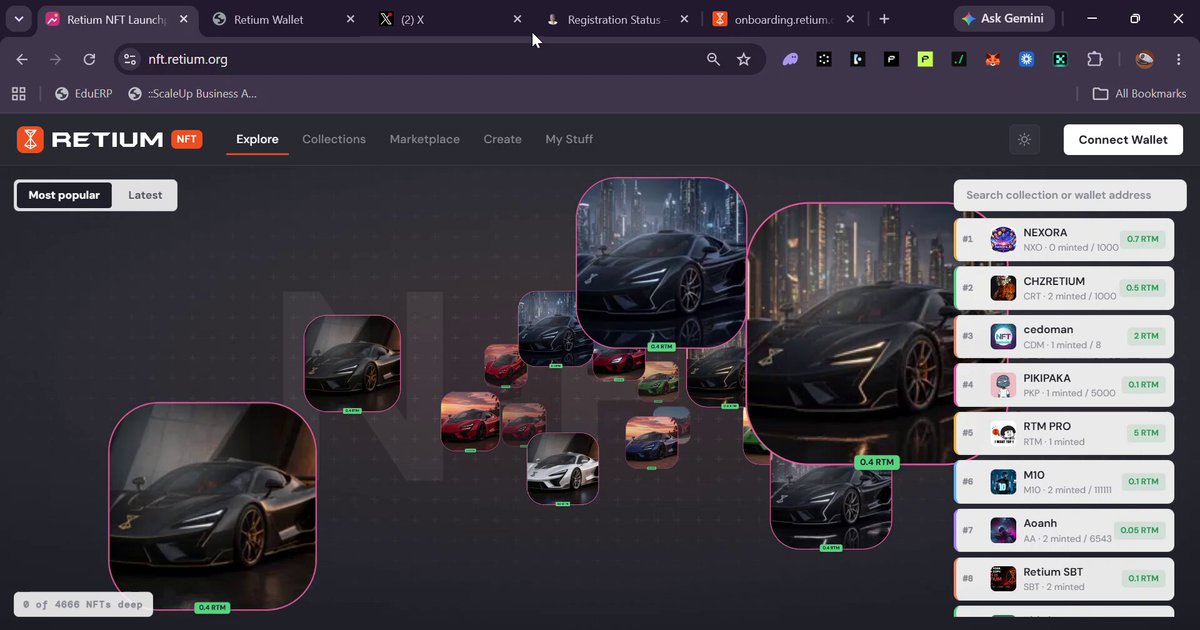Click the Ask Gemini button
The image size is (1200, 630).
click(x=1003, y=19)
